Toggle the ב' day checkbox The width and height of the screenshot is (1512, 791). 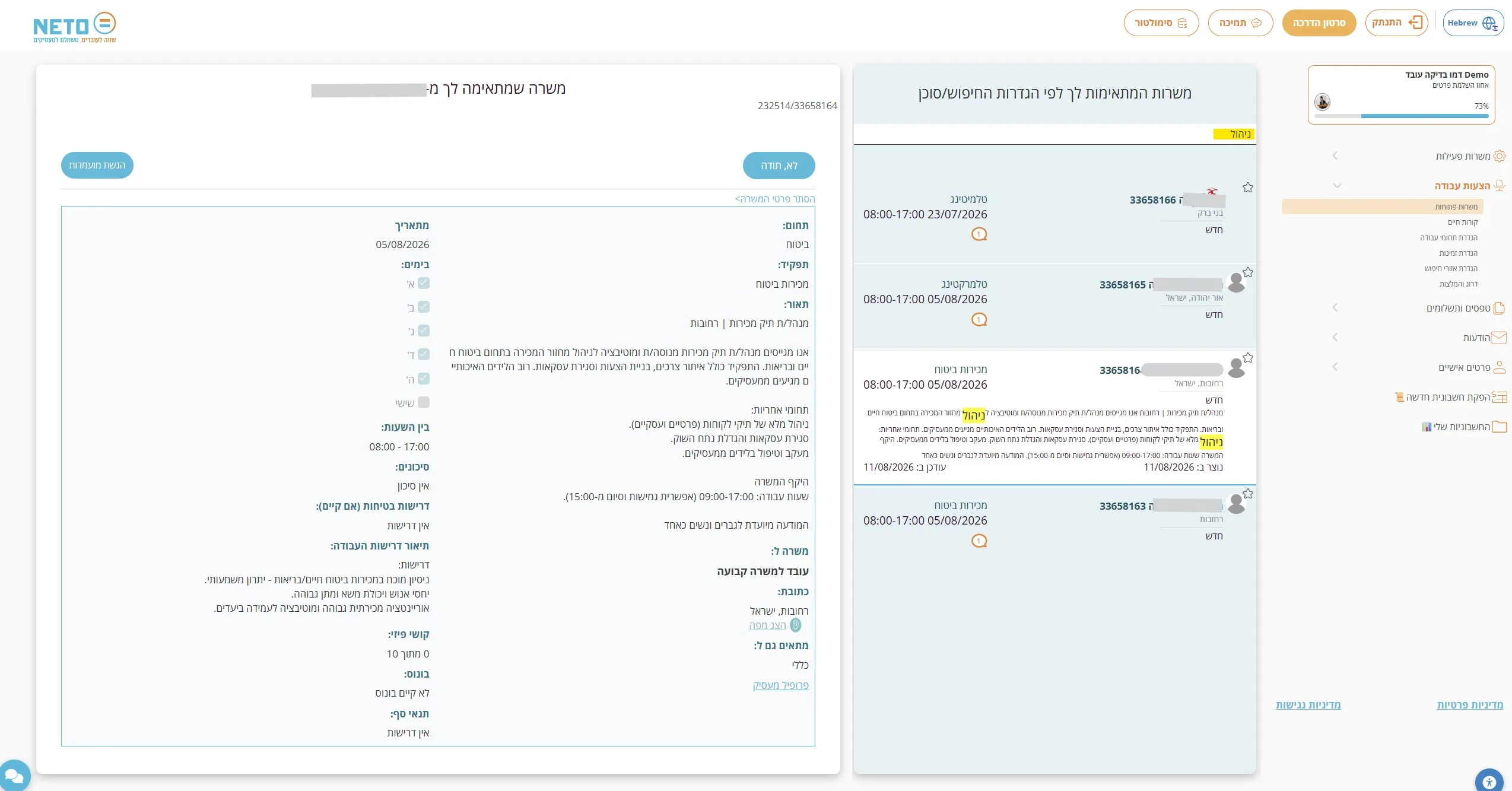423,307
